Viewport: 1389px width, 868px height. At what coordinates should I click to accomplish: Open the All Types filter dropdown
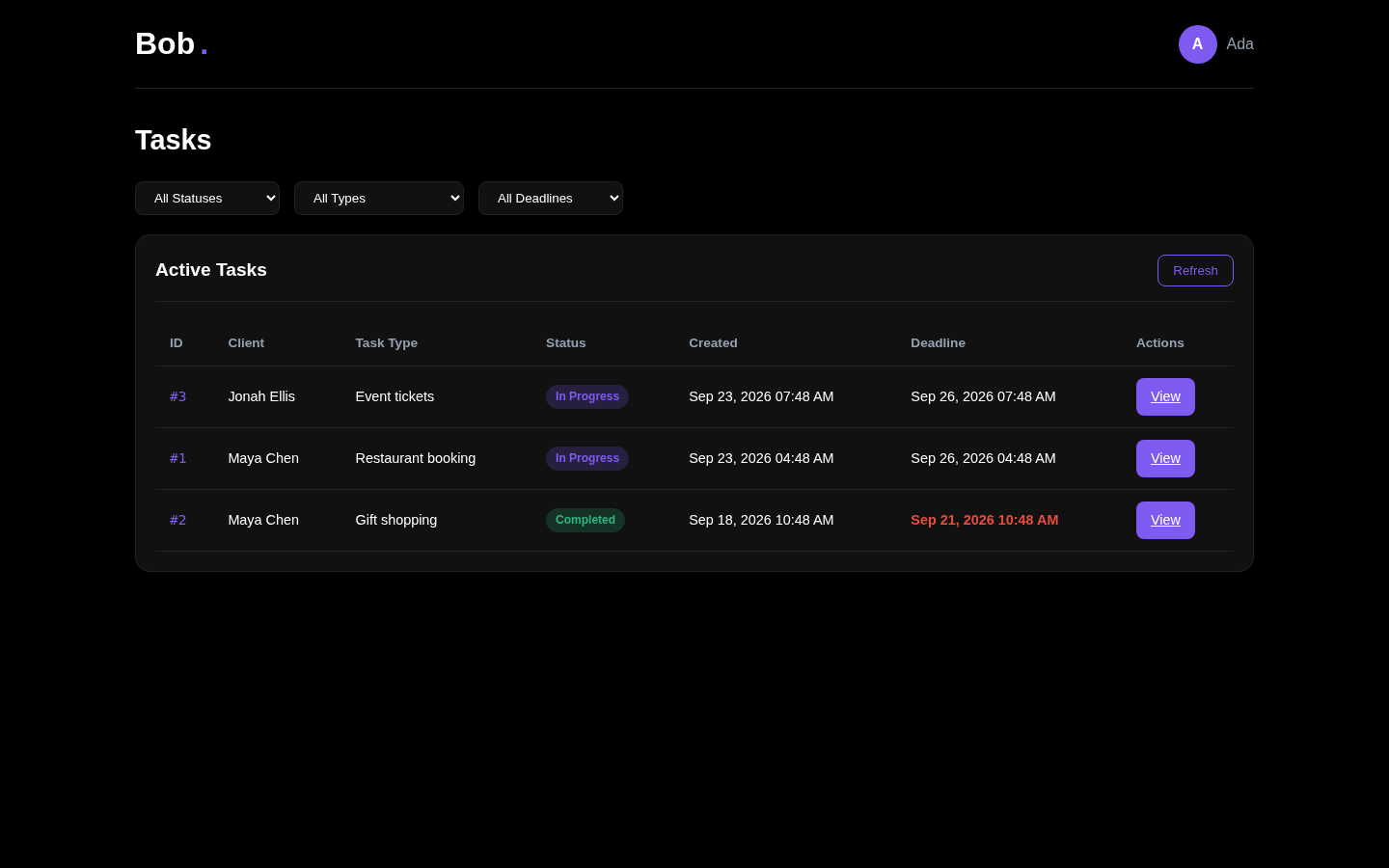(379, 199)
